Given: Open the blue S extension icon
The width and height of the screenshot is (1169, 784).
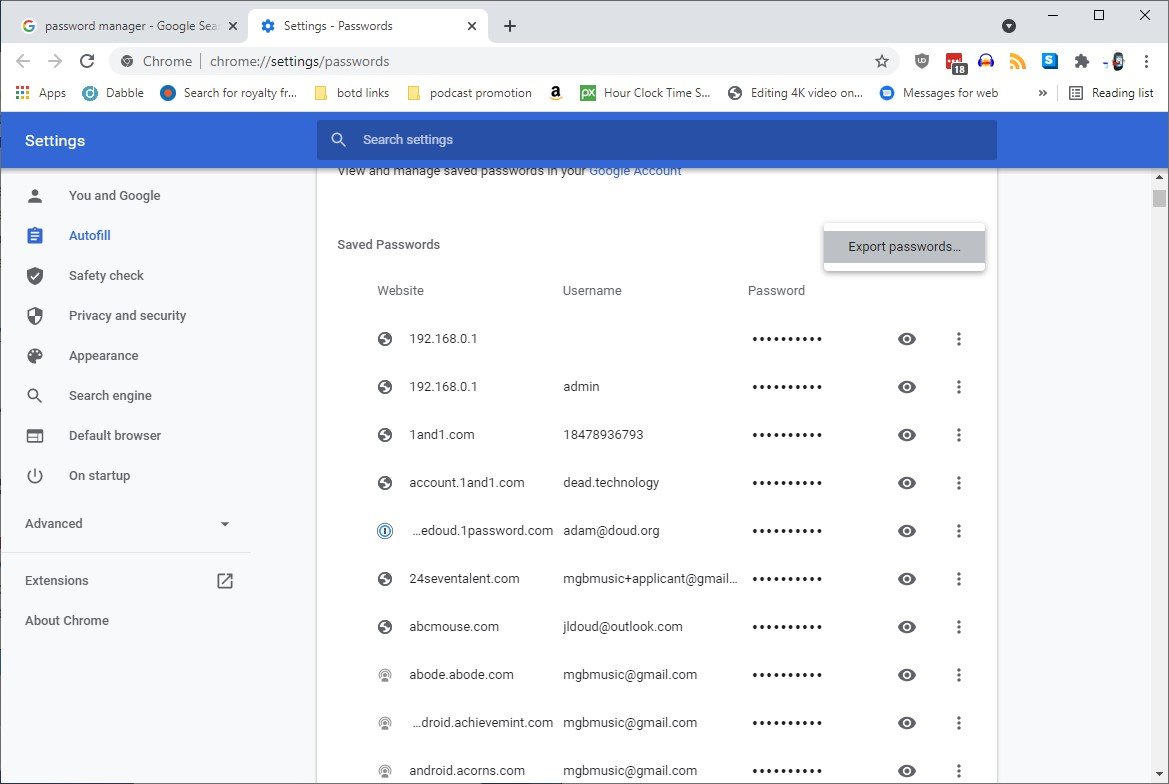Looking at the screenshot, I should (1050, 61).
